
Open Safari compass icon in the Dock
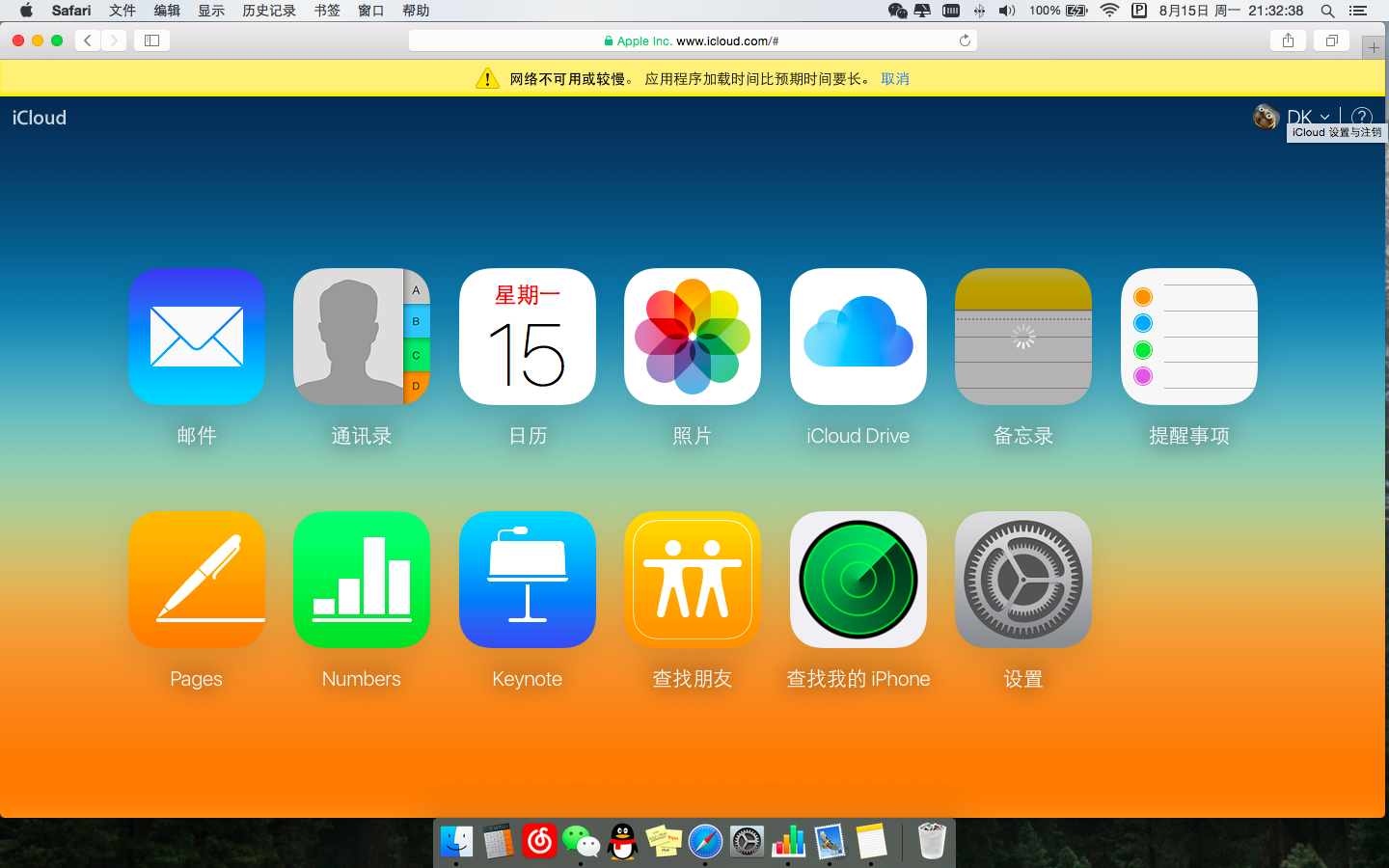705,841
